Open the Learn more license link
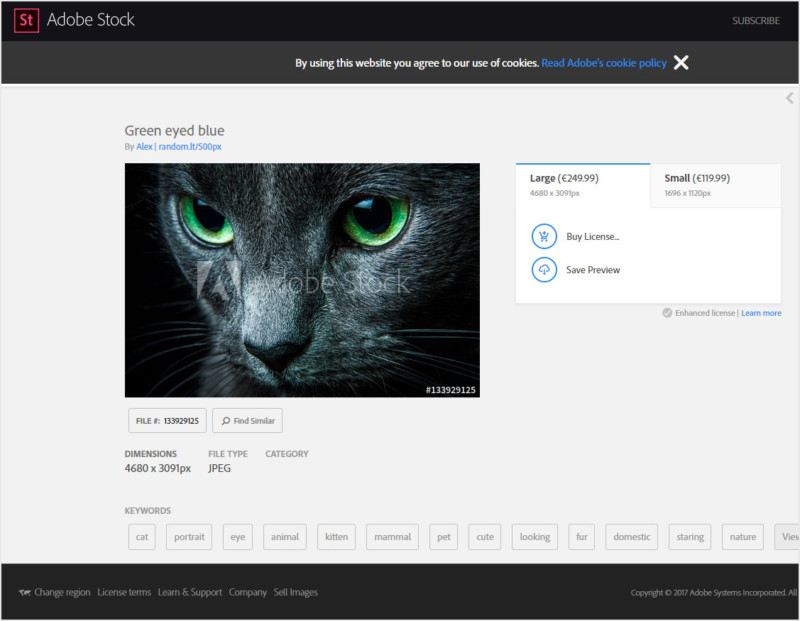Image resolution: width=800 pixels, height=621 pixels. (x=761, y=313)
